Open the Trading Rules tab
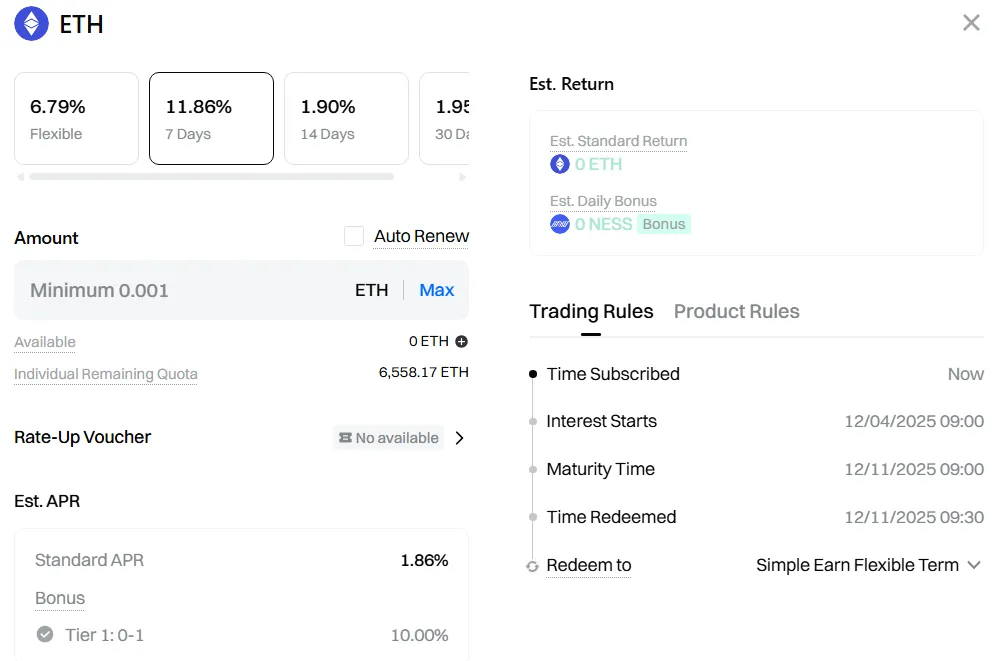The image size is (1002, 661). pyautogui.click(x=591, y=311)
